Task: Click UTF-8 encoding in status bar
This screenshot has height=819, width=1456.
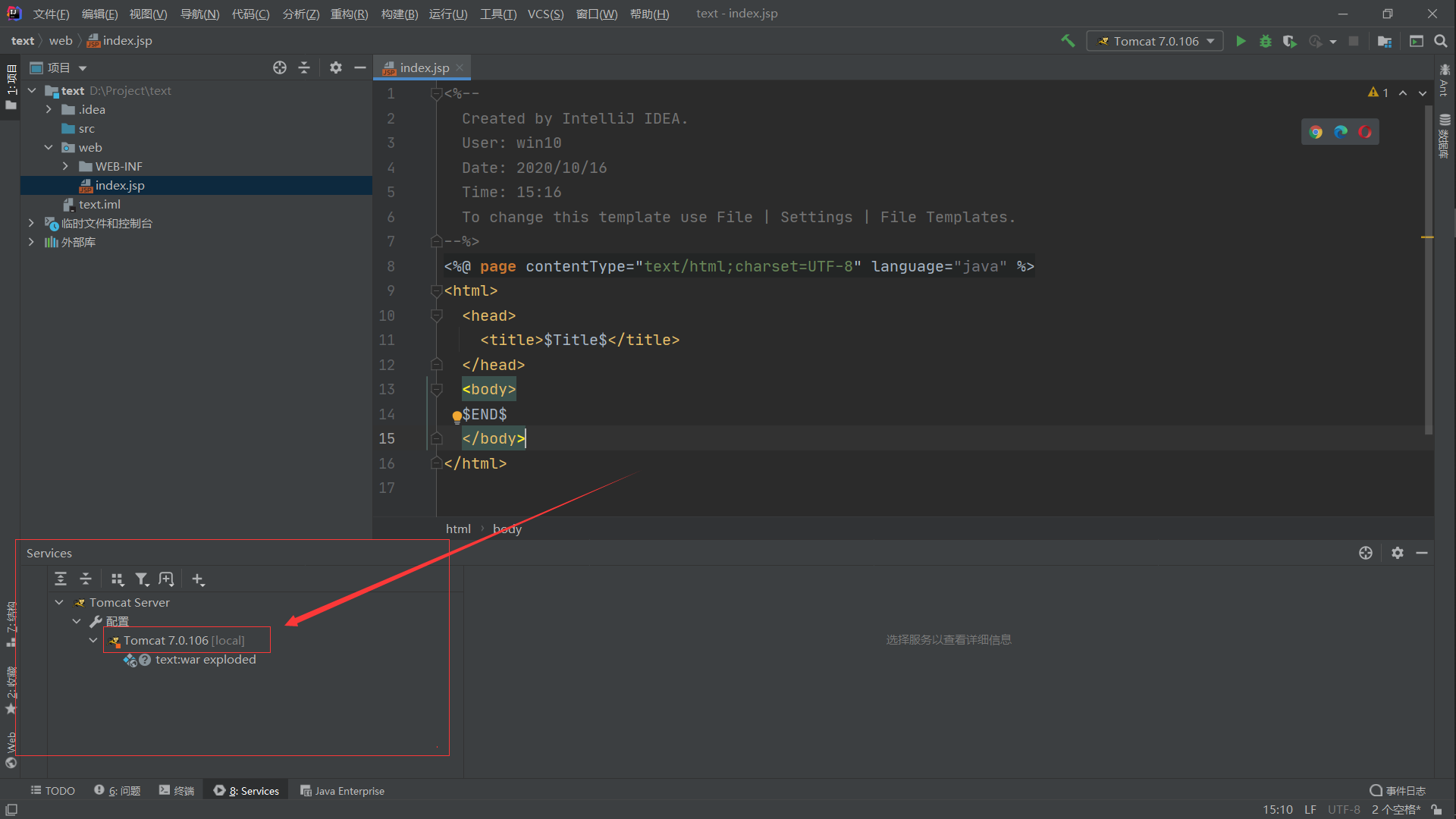Action: point(1344,810)
